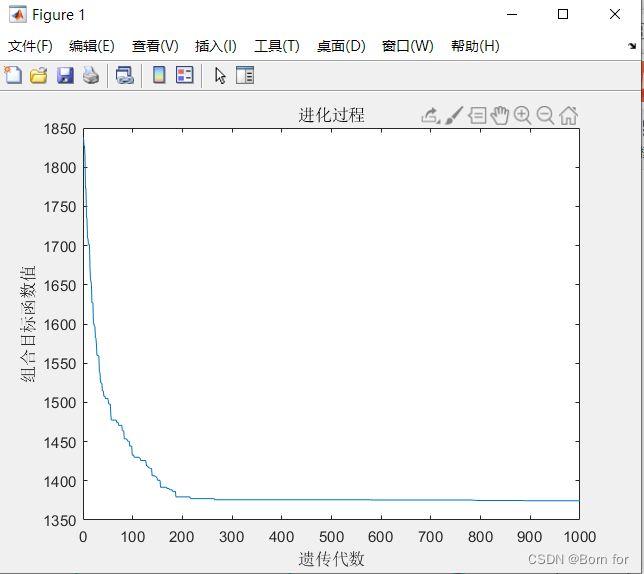
Task: Activate the data brush tool on the axes
Action: click(454, 115)
